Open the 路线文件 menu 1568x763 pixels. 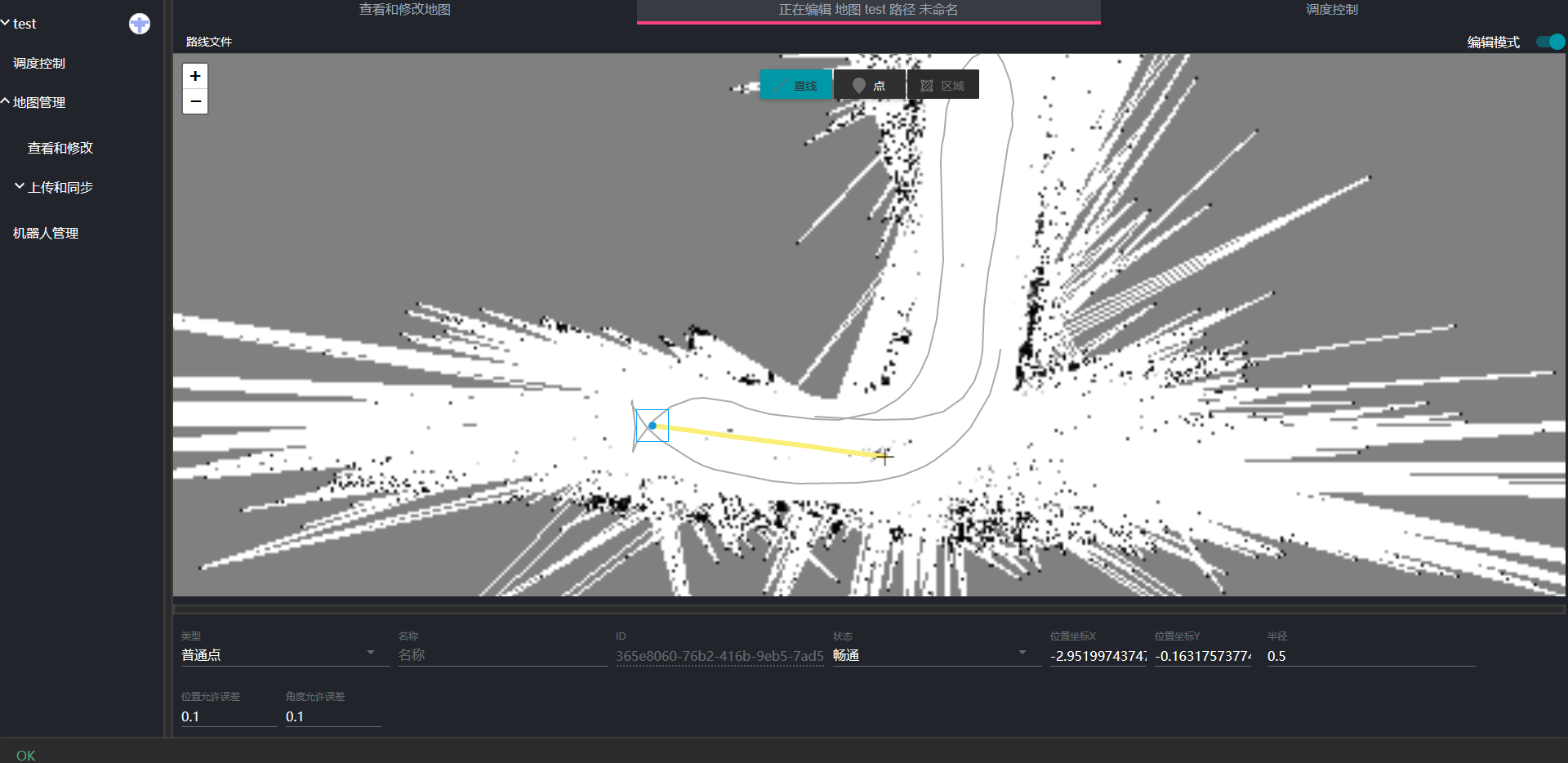(209, 42)
